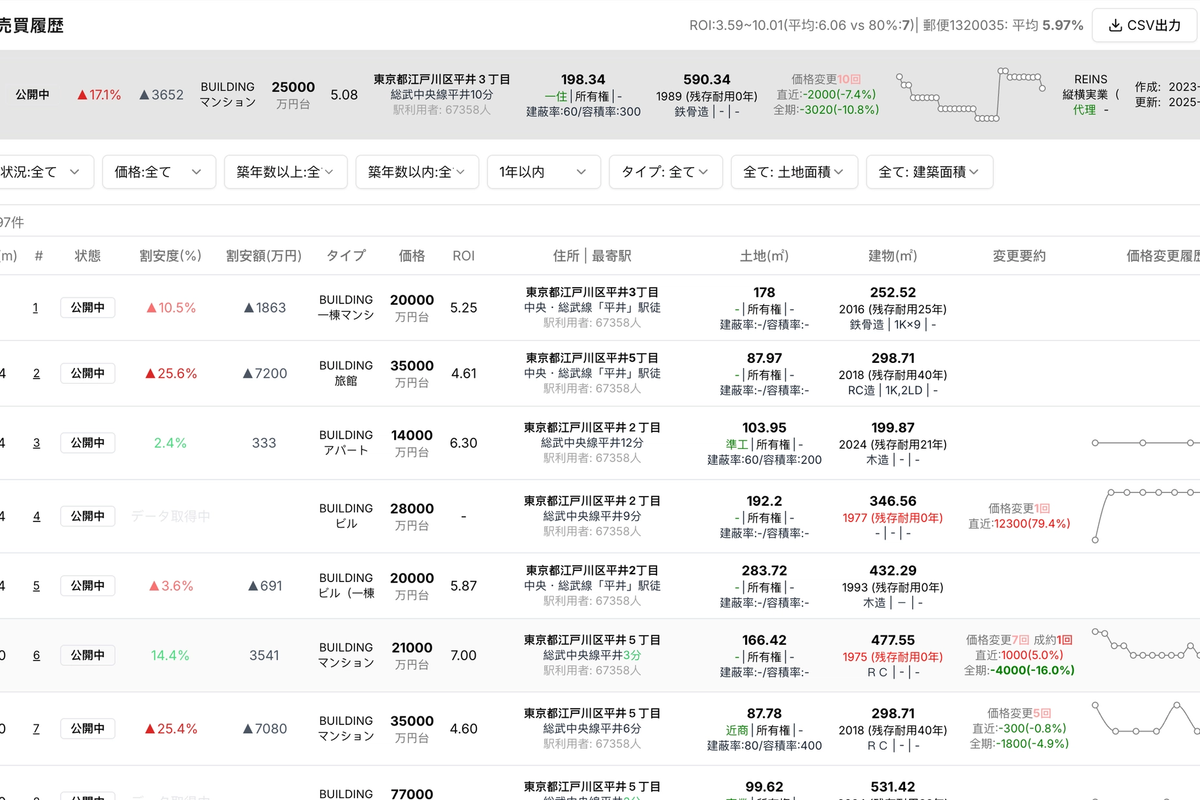Click the price change chart in row 4
Viewport: 1200px width, 800px height.
click(x=1145, y=516)
